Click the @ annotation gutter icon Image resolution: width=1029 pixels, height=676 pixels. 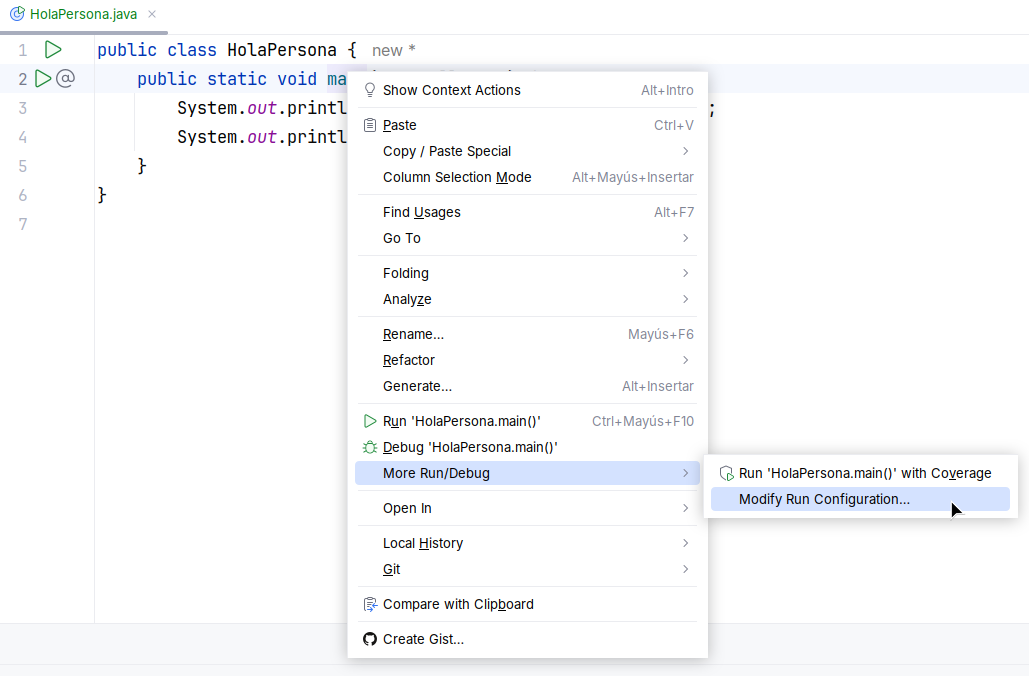click(x=65, y=78)
